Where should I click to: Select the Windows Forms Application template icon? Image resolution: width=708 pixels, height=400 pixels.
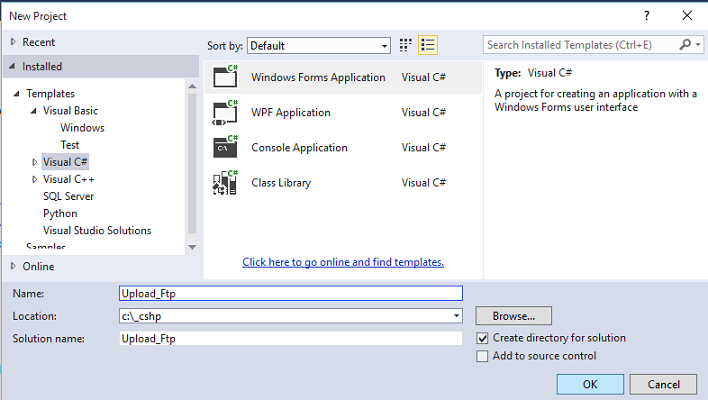click(x=225, y=76)
